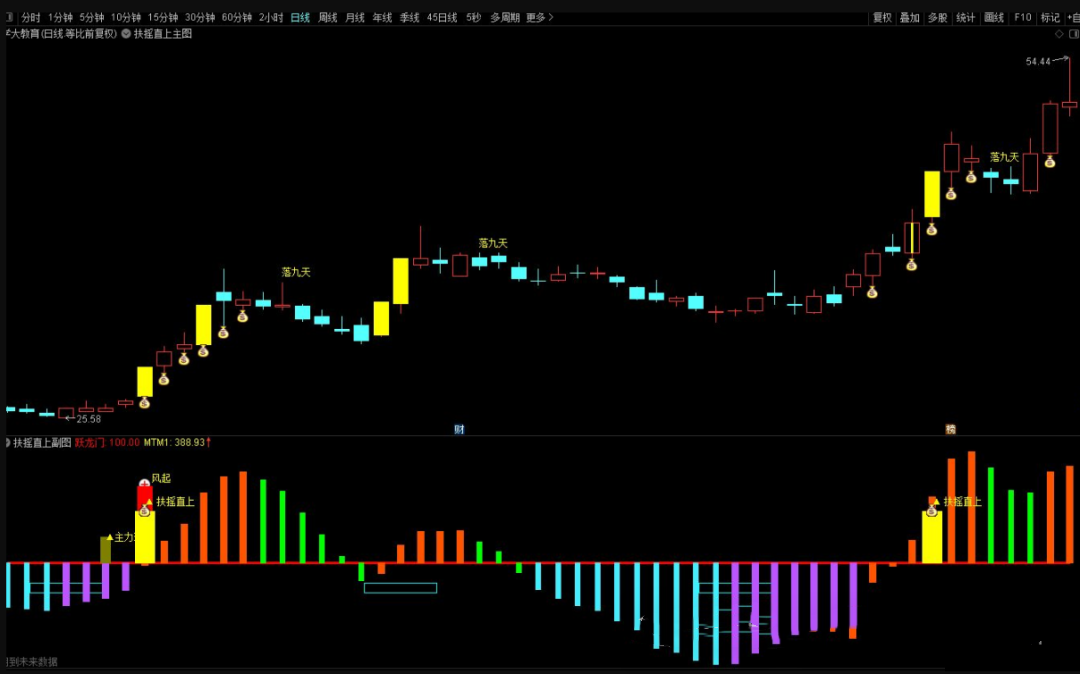Click the 多股 multi-stock button

(937, 17)
